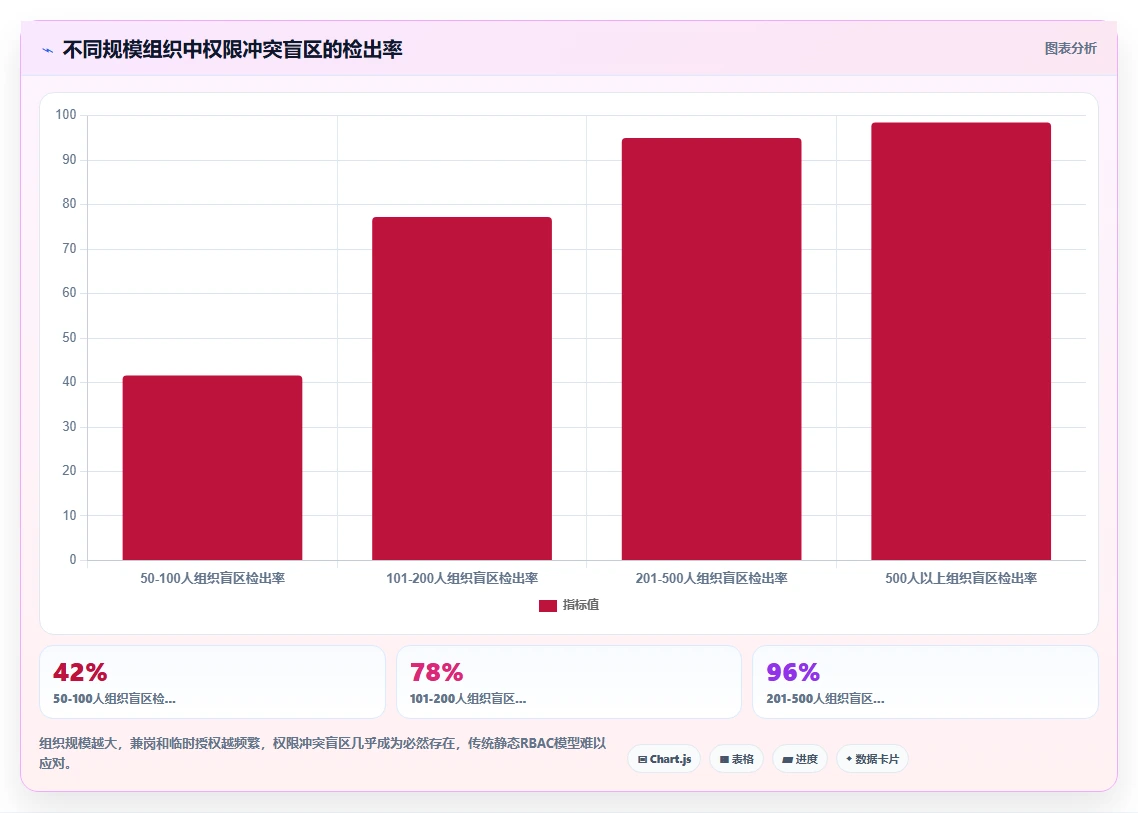Click the card caption 50-100人组织盲区检...
The width and height of the screenshot is (1138, 813).
pos(114,699)
